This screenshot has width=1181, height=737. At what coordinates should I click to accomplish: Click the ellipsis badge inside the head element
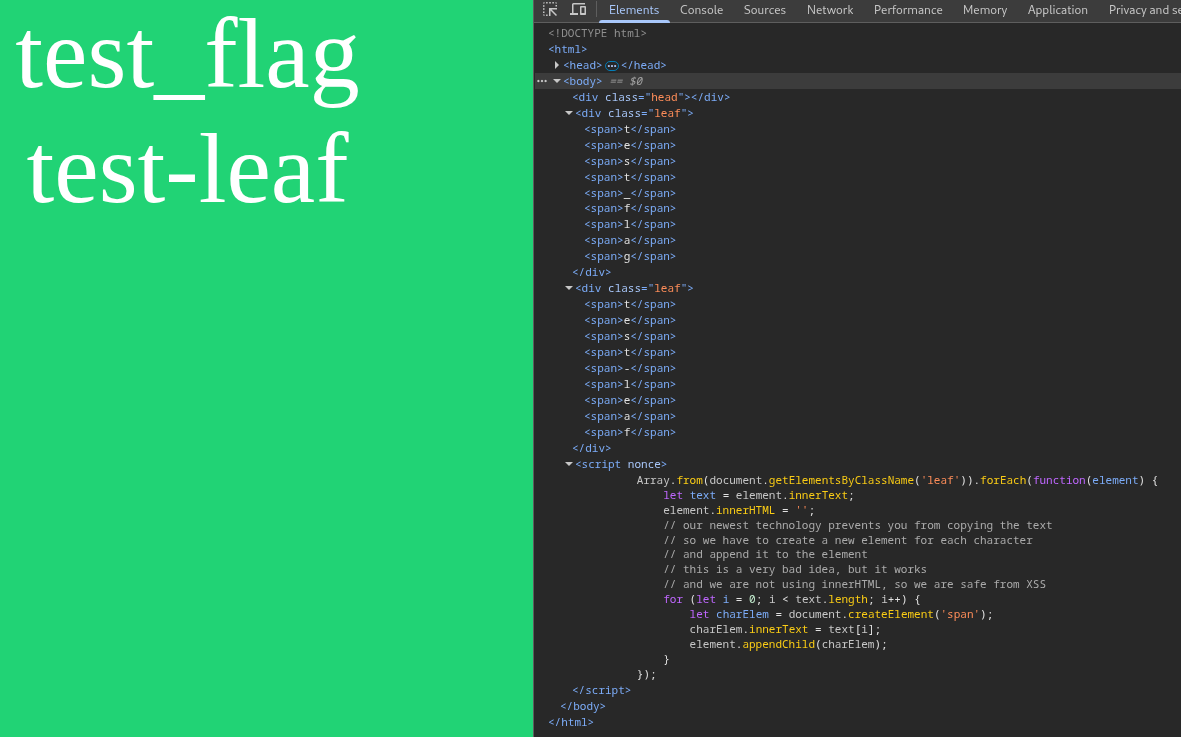coord(610,65)
